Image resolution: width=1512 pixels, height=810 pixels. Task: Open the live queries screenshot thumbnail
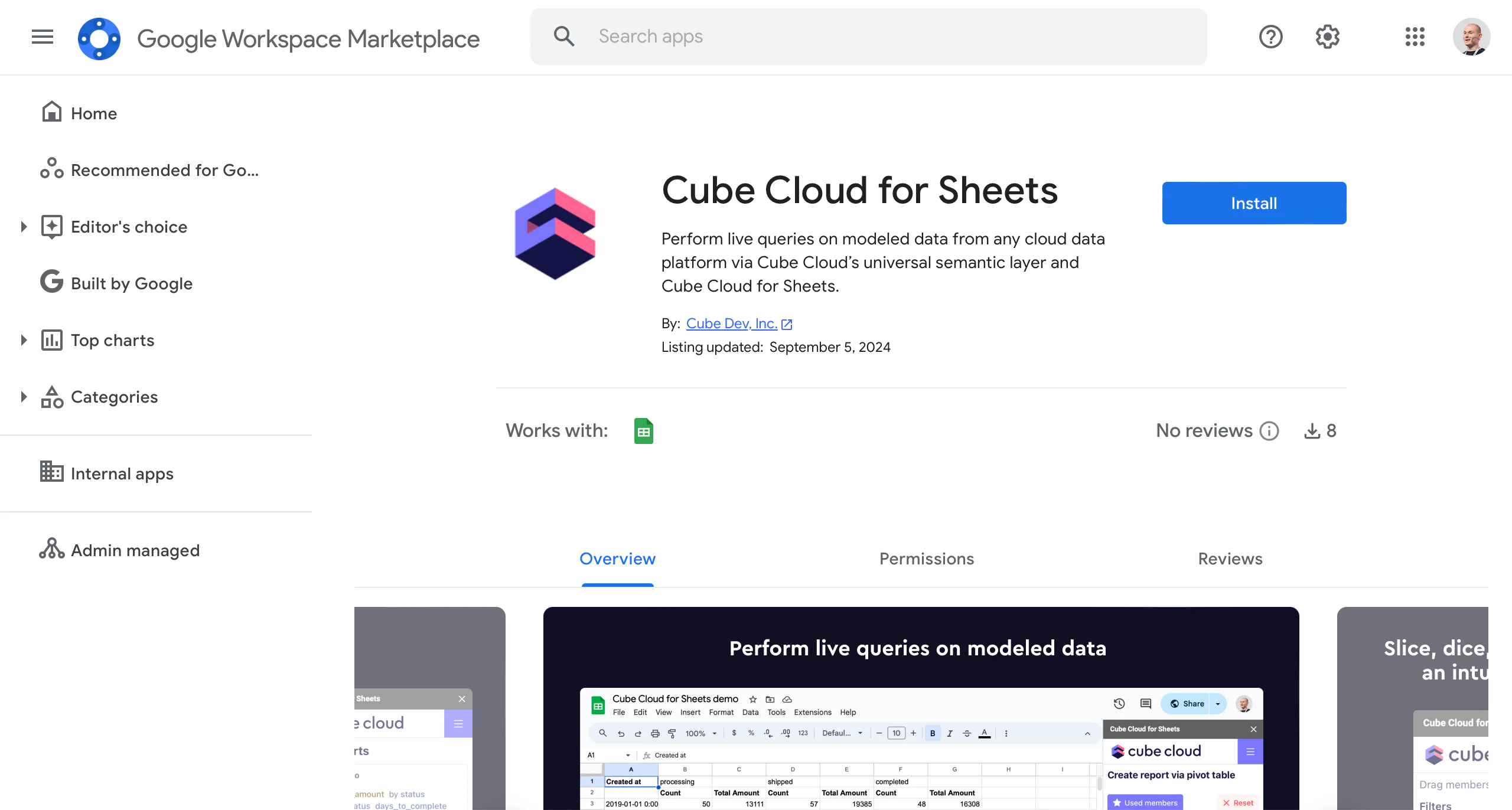click(x=921, y=708)
